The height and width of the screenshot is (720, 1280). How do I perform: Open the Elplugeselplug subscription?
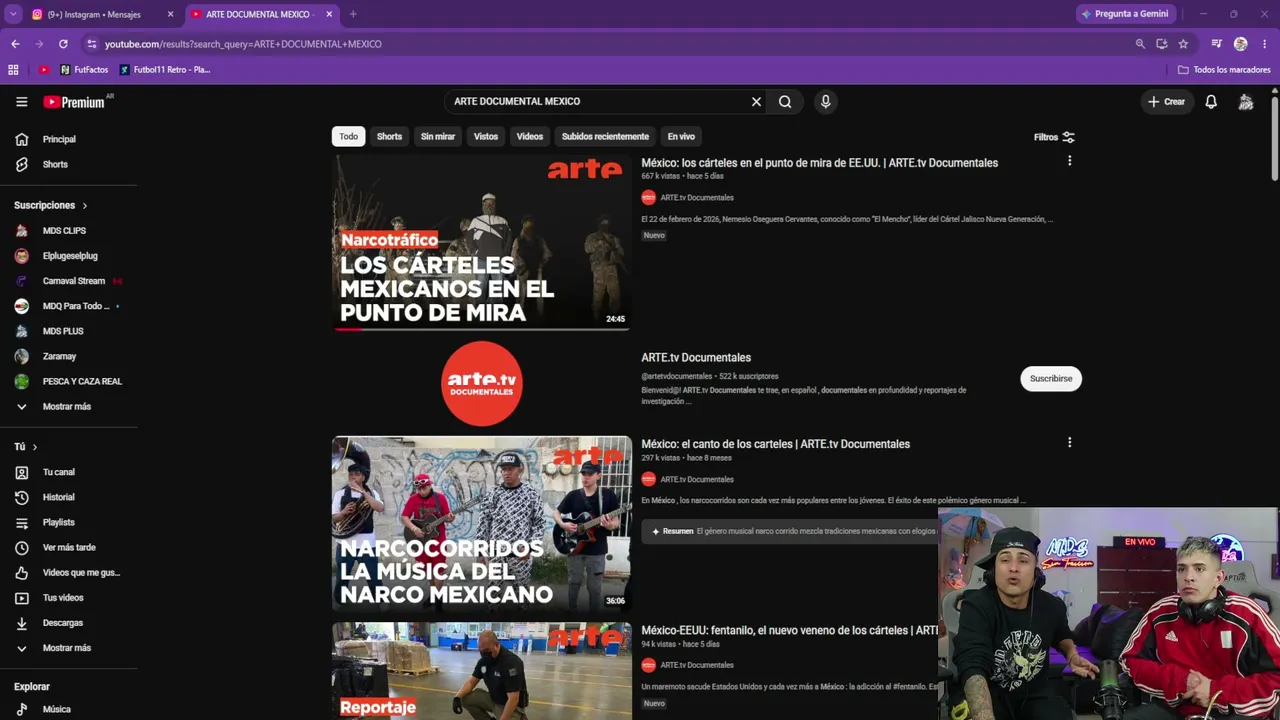(69, 255)
